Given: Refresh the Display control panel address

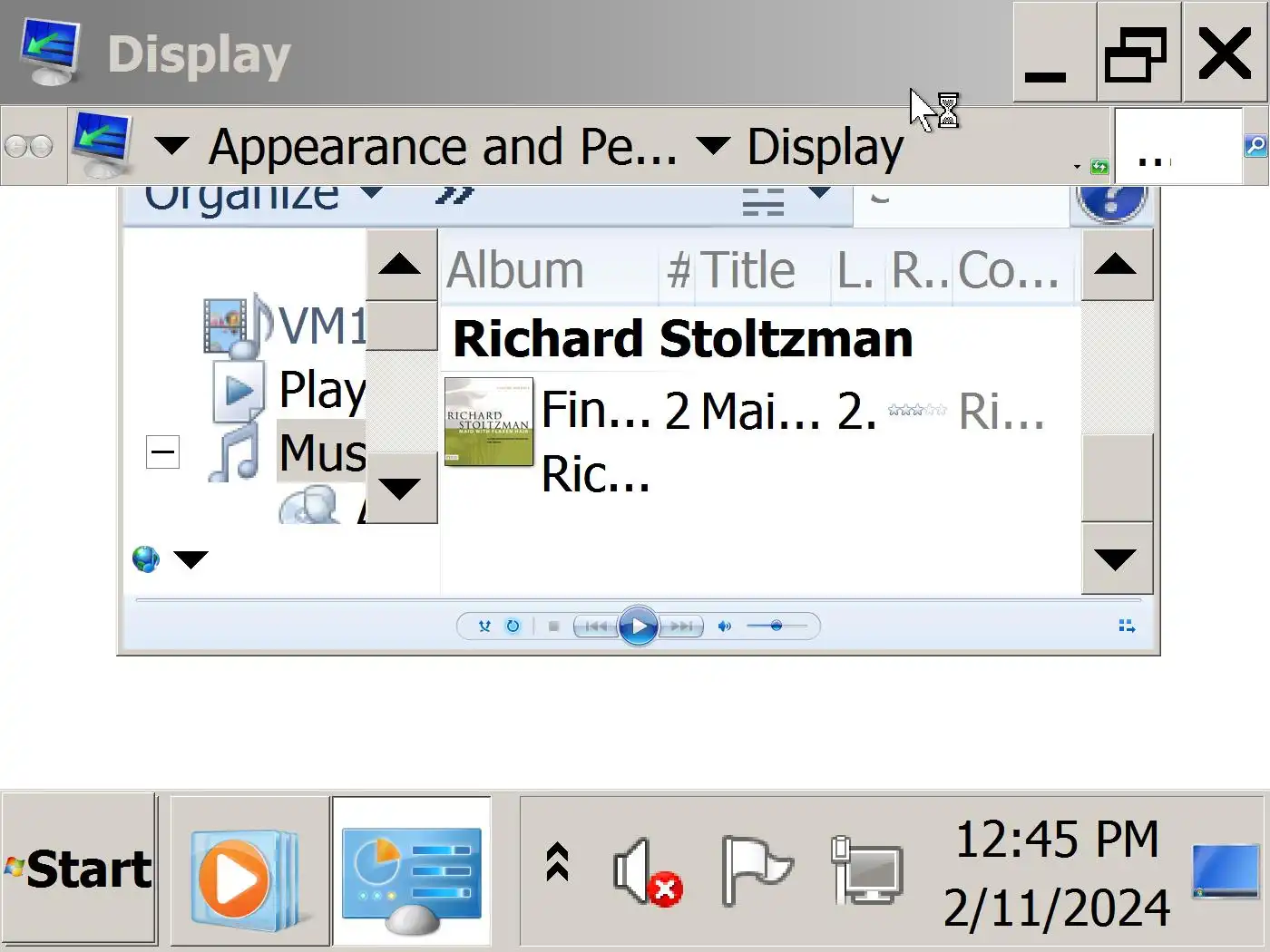Looking at the screenshot, I should (x=1099, y=166).
